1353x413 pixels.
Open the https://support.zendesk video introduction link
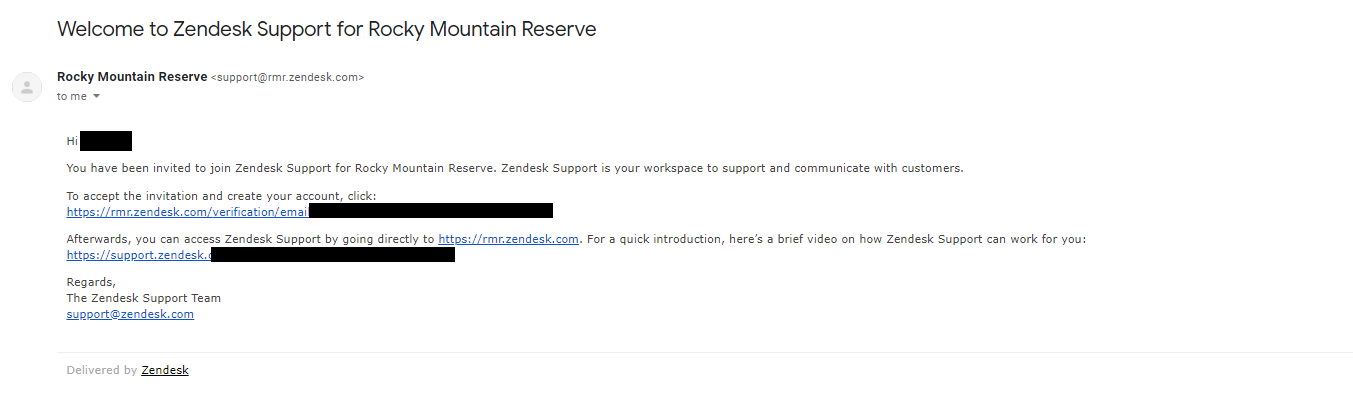(139, 255)
